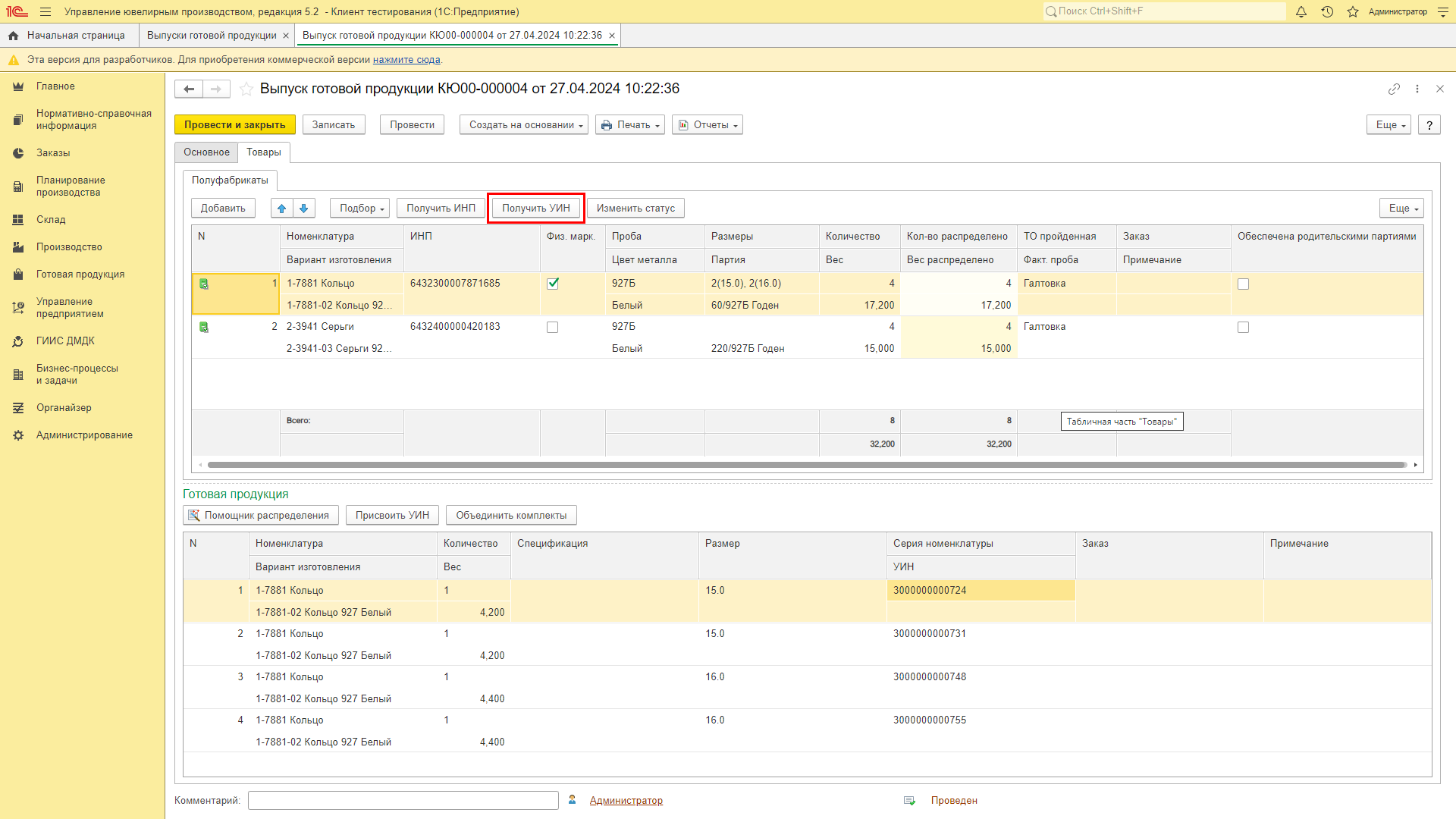The height and width of the screenshot is (819, 1456).
Task: Click Объединить комплекты button
Action: tap(511, 516)
